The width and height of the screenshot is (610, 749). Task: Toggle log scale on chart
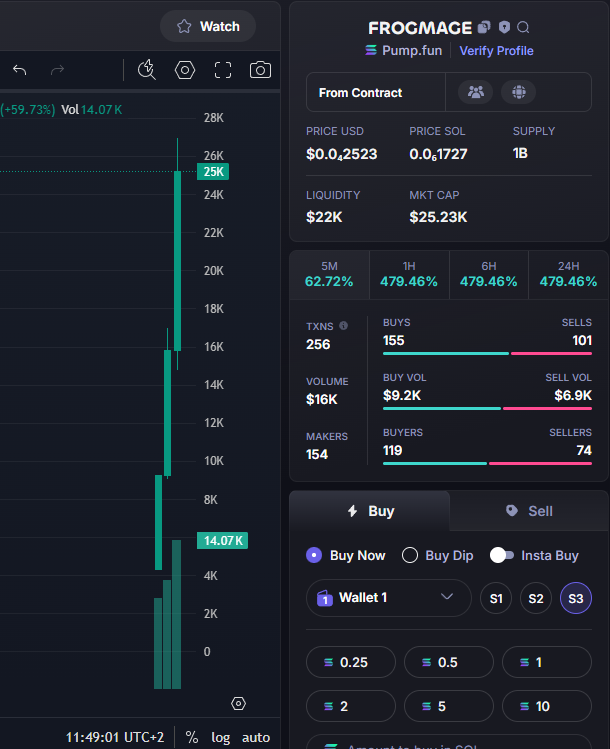coord(221,738)
